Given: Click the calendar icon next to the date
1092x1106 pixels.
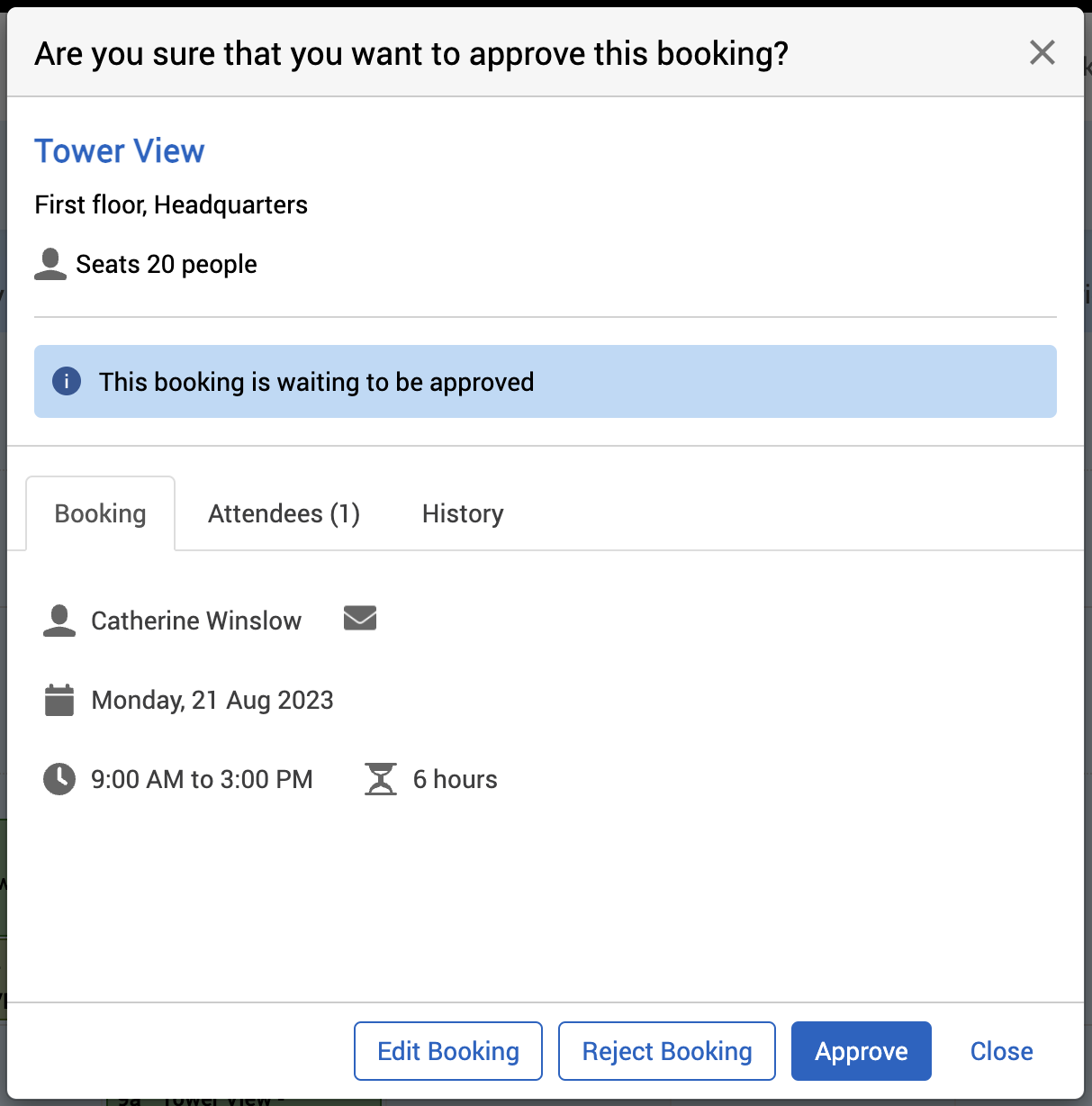Looking at the screenshot, I should click(x=59, y=700).
